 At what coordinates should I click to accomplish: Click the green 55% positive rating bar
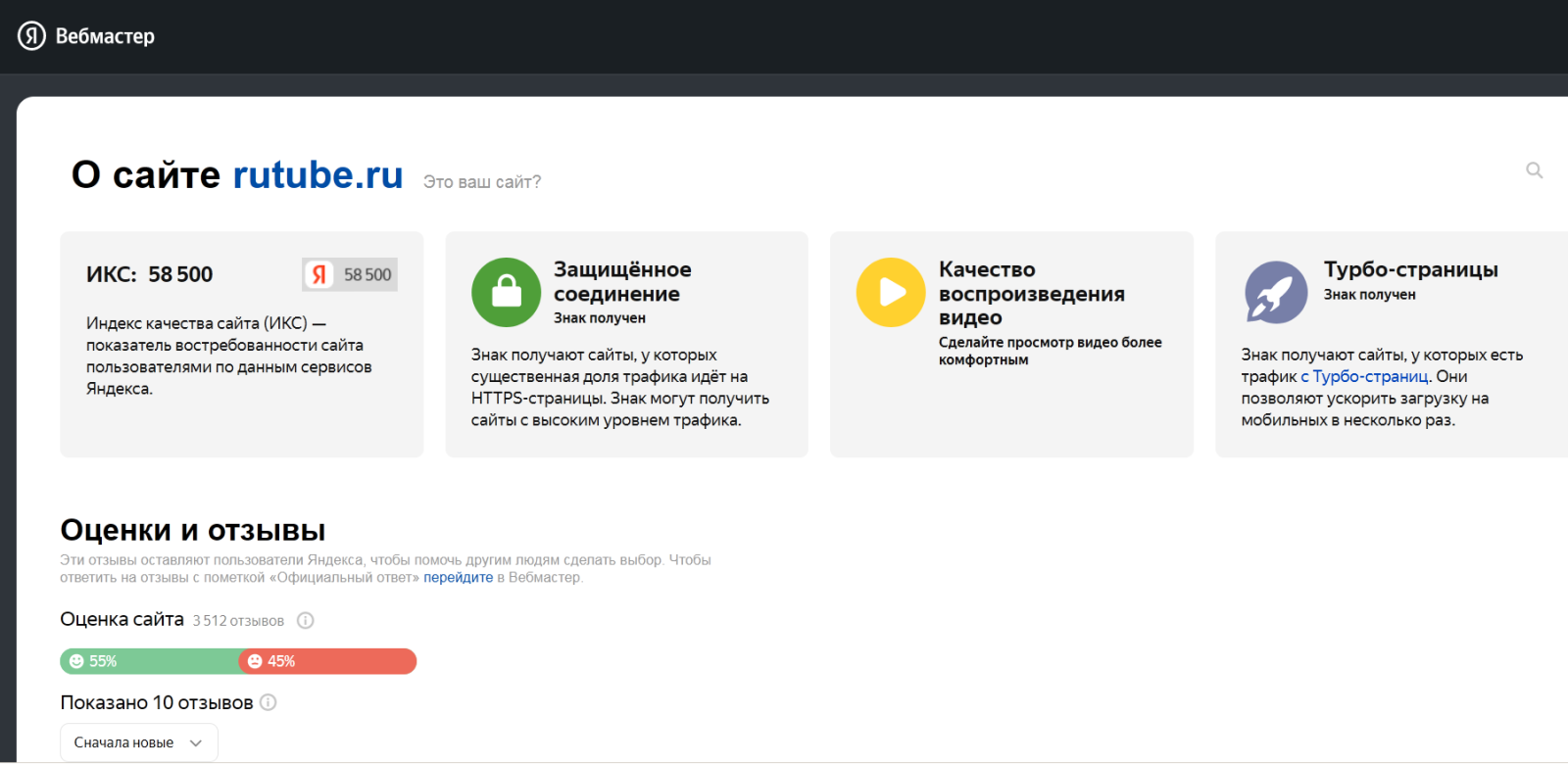point(147,661)
